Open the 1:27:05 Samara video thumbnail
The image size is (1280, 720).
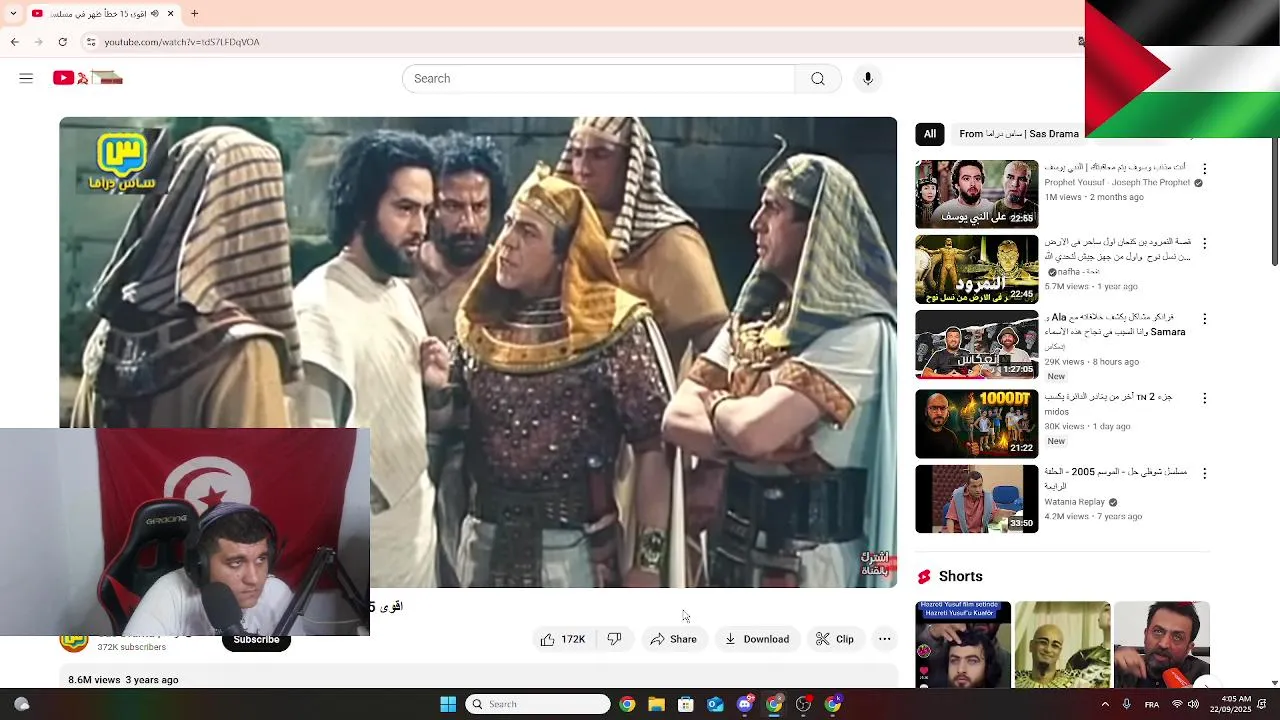[x=977, y=345]
